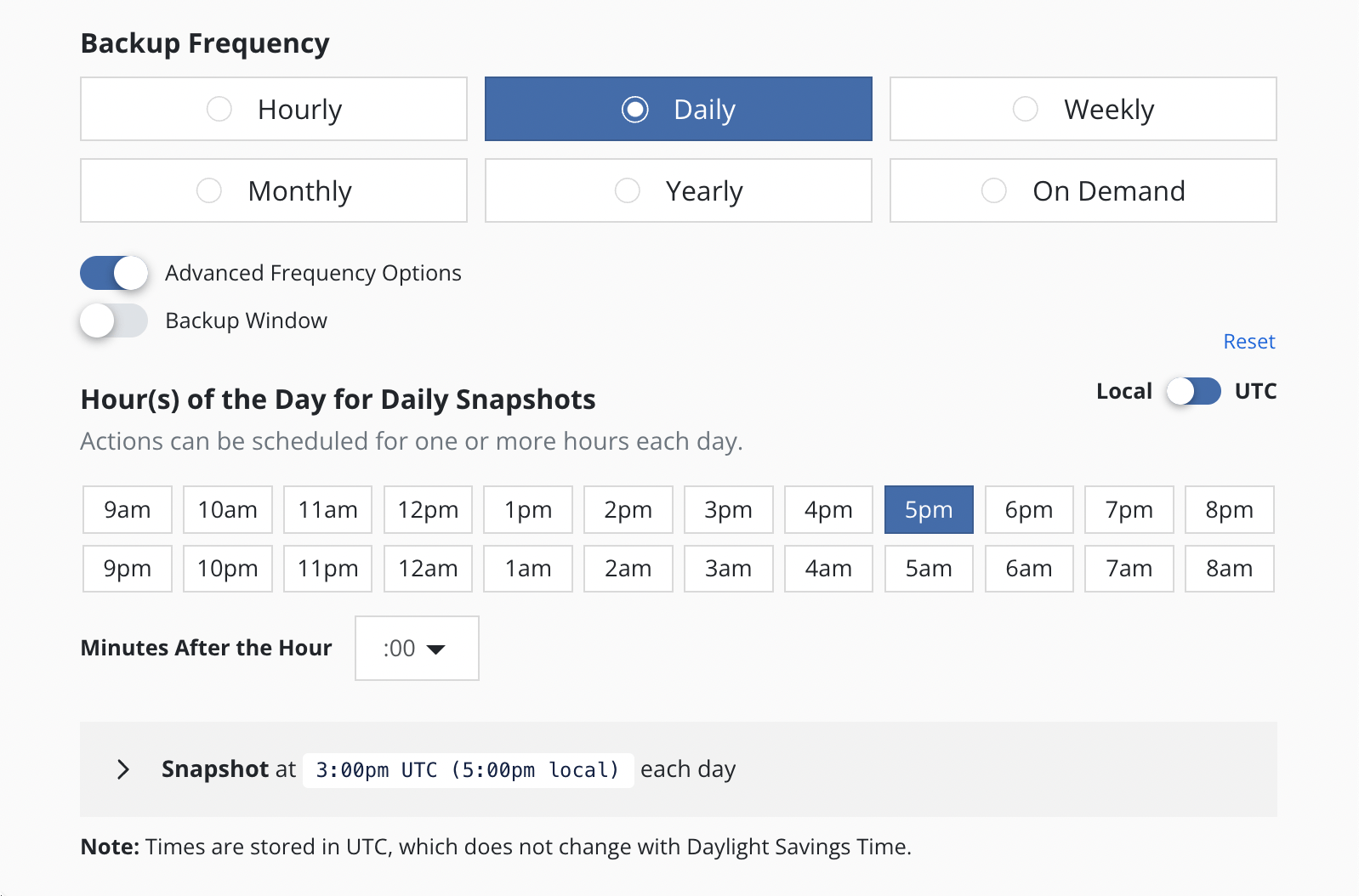This screenshot has width=1359, height=896.
Task: Click the Reset link
Action: click(1248, 342)
